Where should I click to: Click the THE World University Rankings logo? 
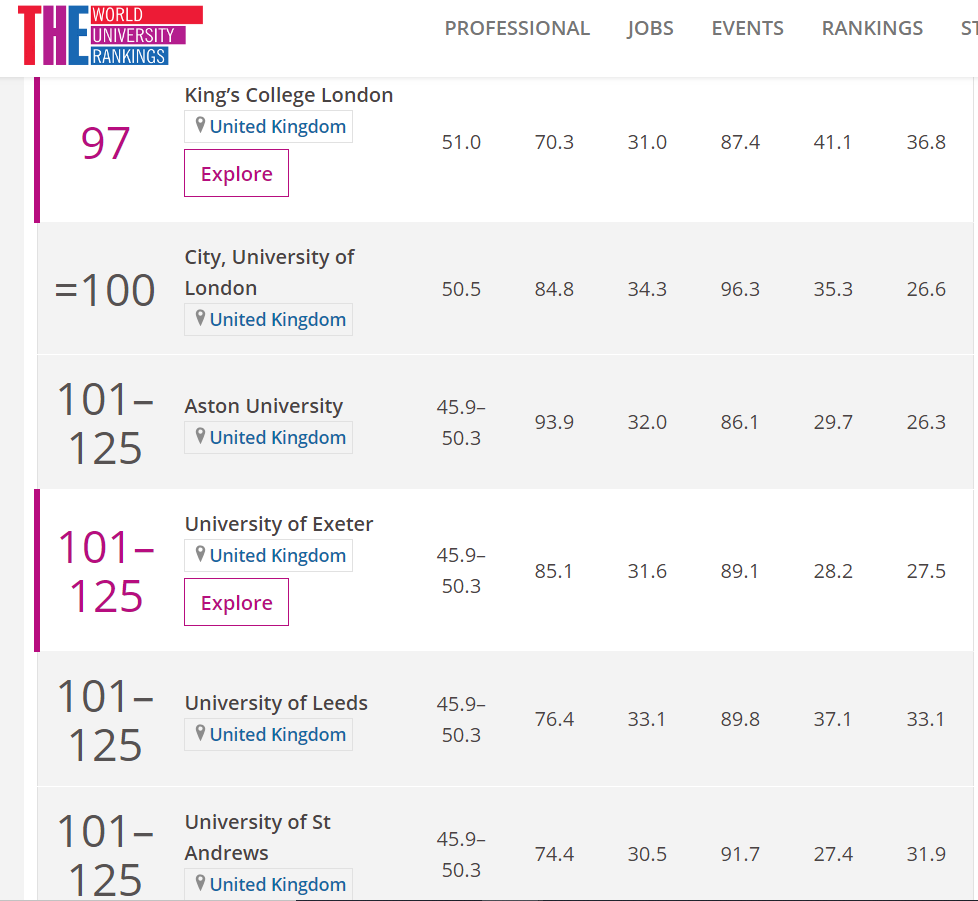110,35
